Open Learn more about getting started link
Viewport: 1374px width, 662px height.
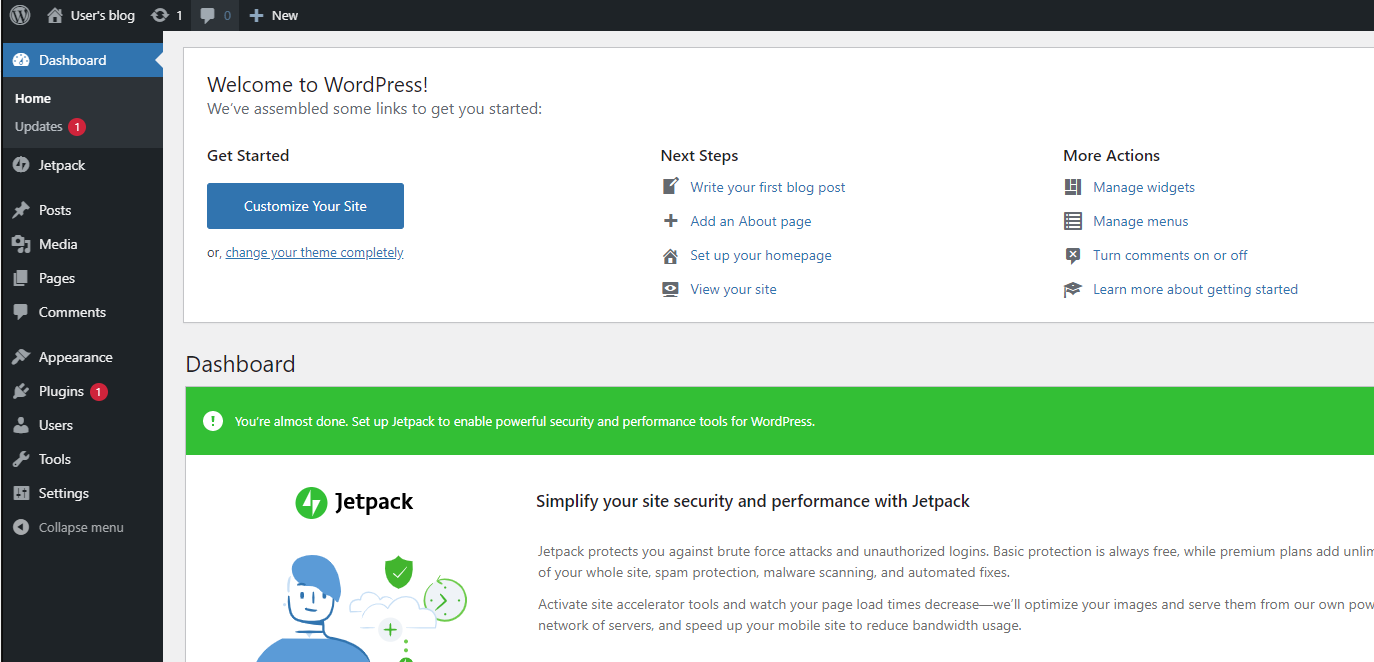[x=1195, y=289]
